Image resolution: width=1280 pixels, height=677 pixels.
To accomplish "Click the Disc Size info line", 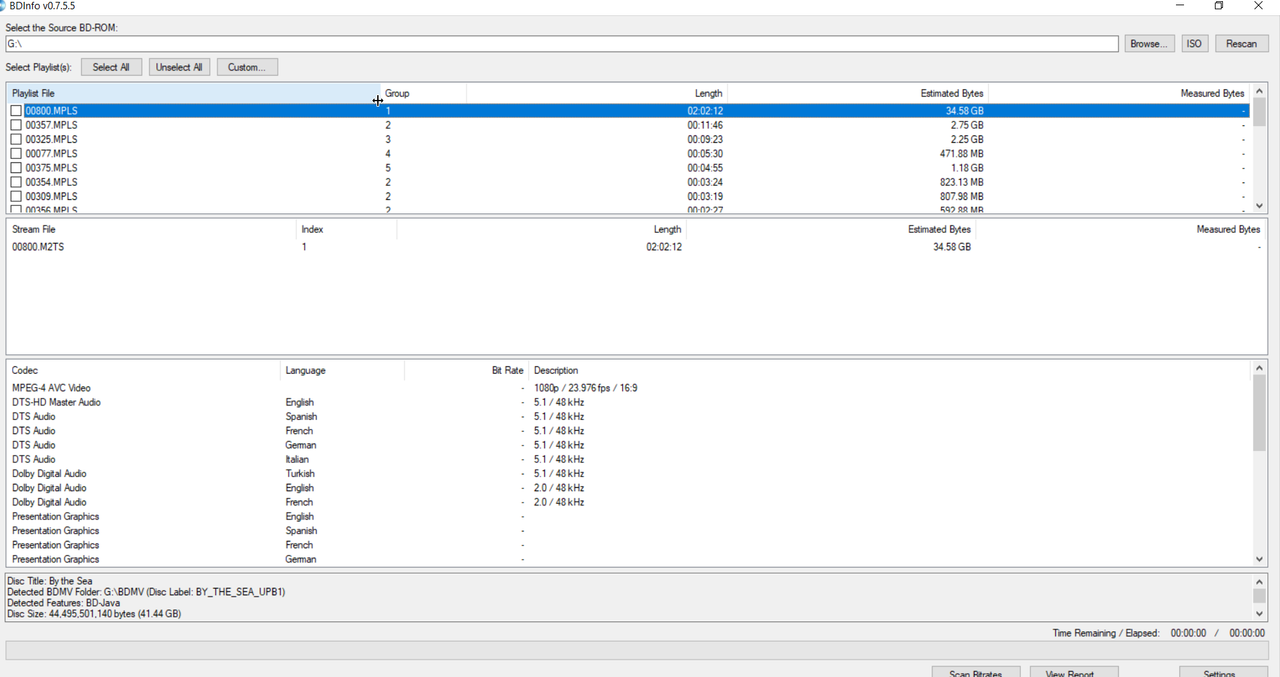I will pos(94,614).
